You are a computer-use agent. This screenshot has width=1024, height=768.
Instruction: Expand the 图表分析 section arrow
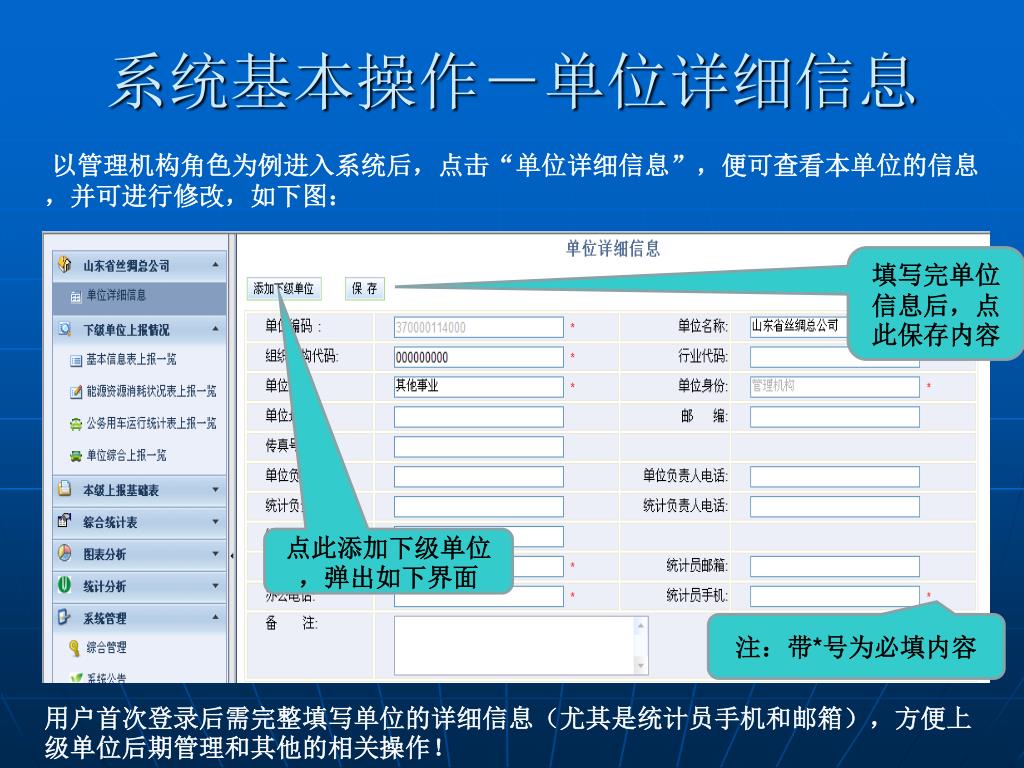tap(216, 552)
